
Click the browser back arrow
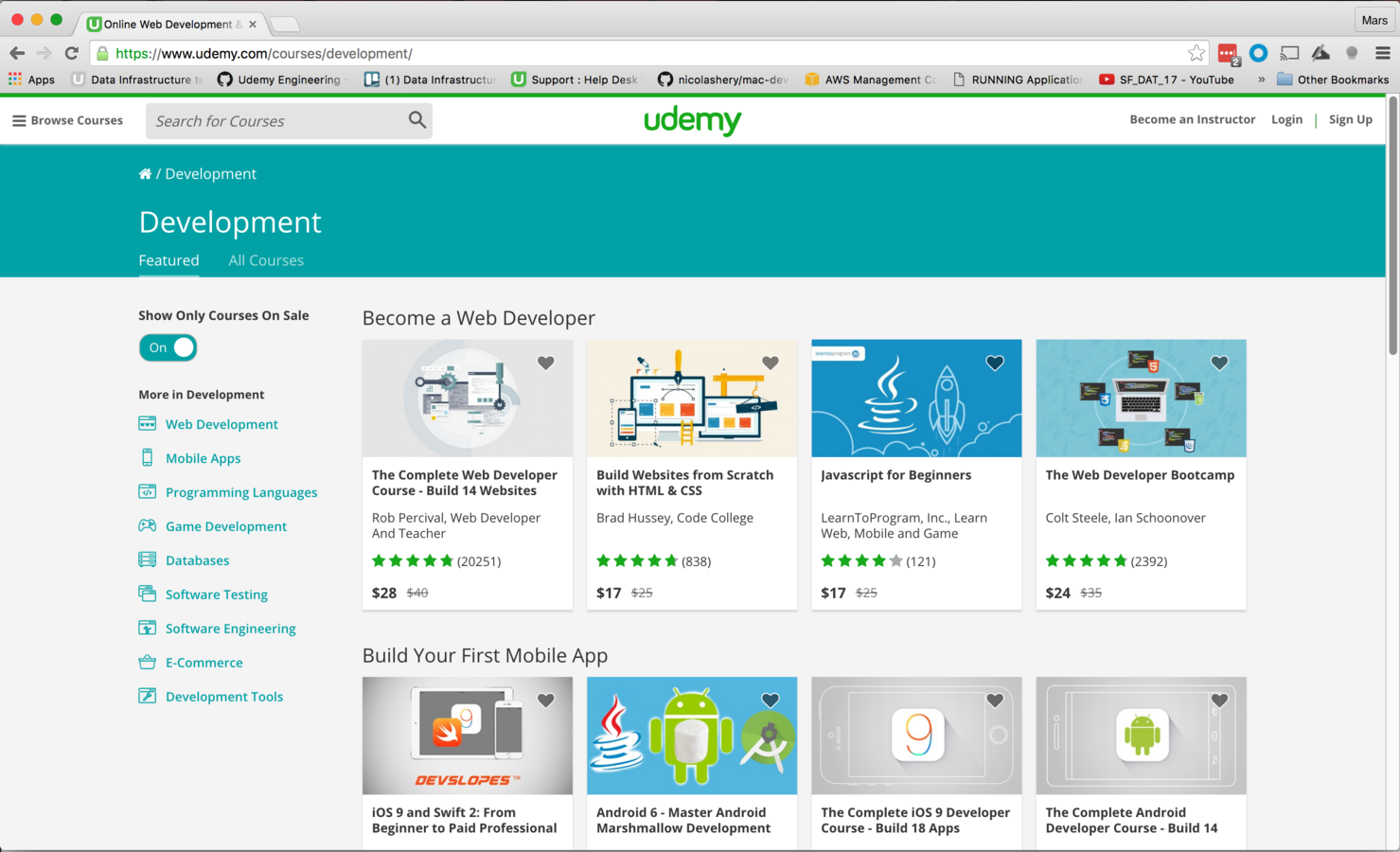click(17, 53)
